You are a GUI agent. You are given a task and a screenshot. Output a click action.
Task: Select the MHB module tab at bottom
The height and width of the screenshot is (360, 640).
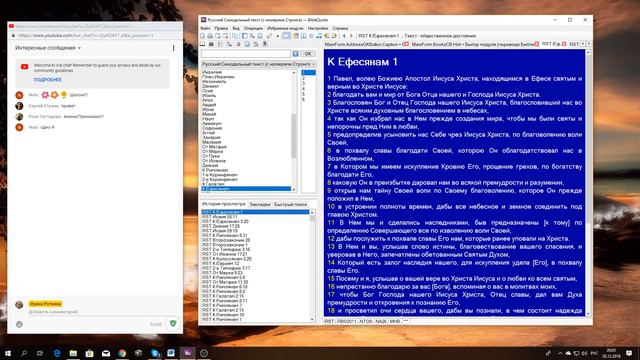(x=394, y=321)
